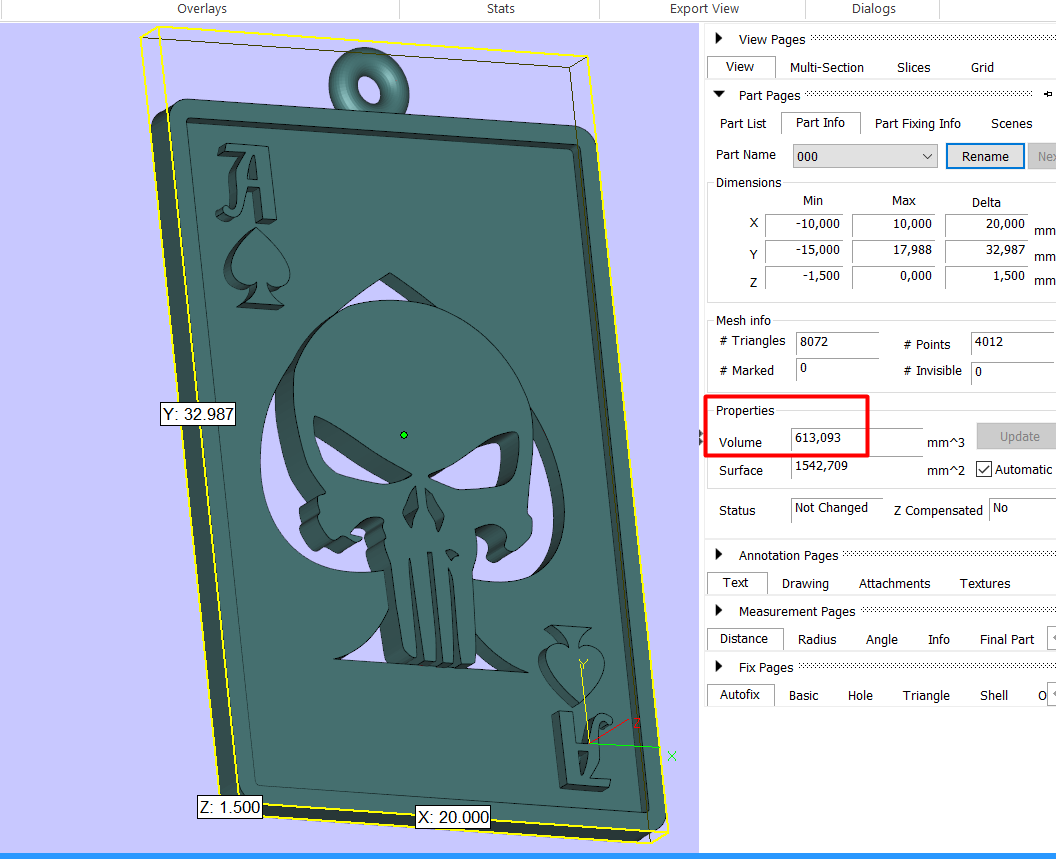Open the Overlays toolbar section
The width and height of the screenshot is (1056, 859).
201,9
